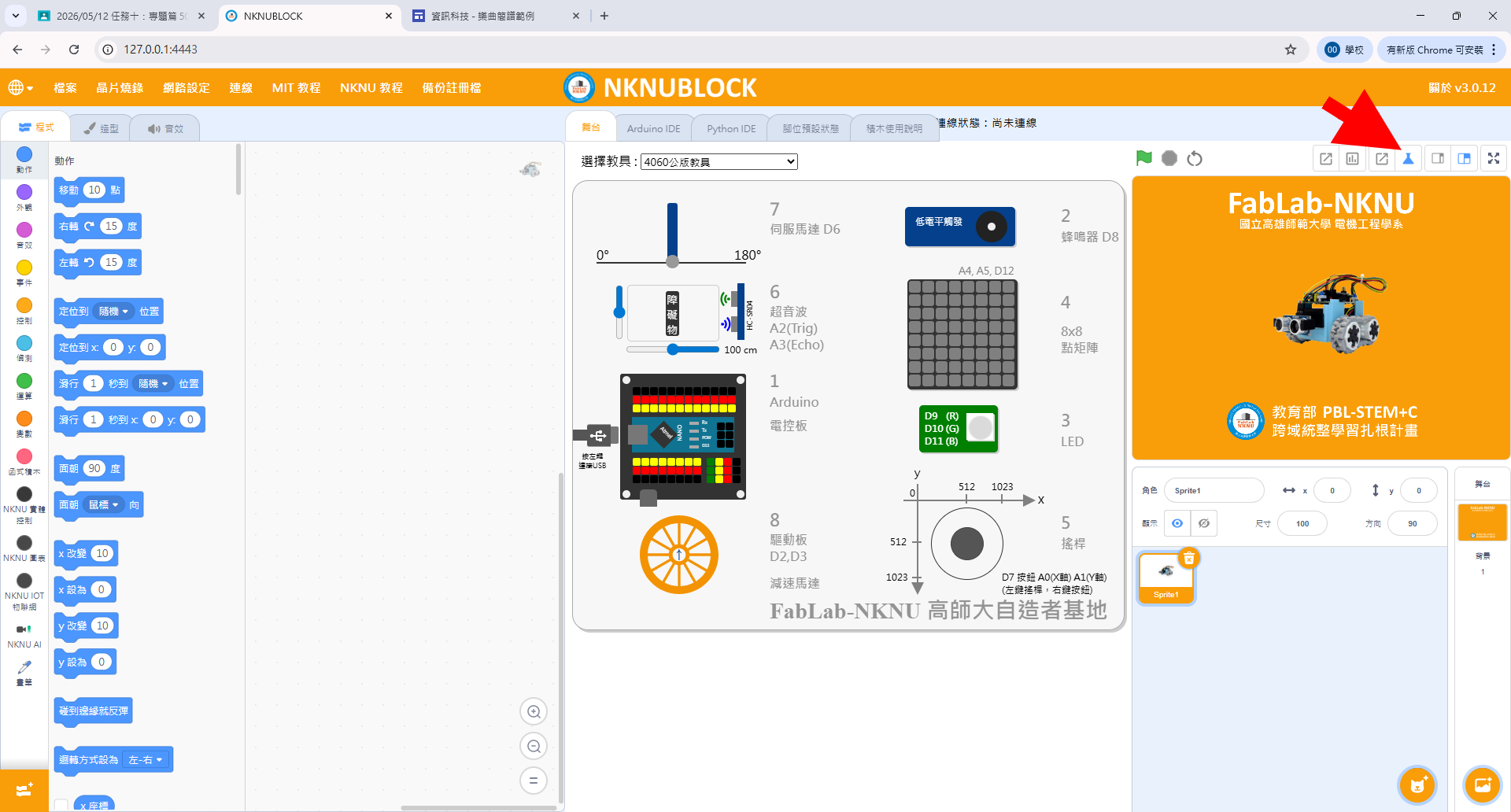Viewport: 1511px width, 812px height.
Task: Open the language globe dropdown
Action: coord(20,88)
